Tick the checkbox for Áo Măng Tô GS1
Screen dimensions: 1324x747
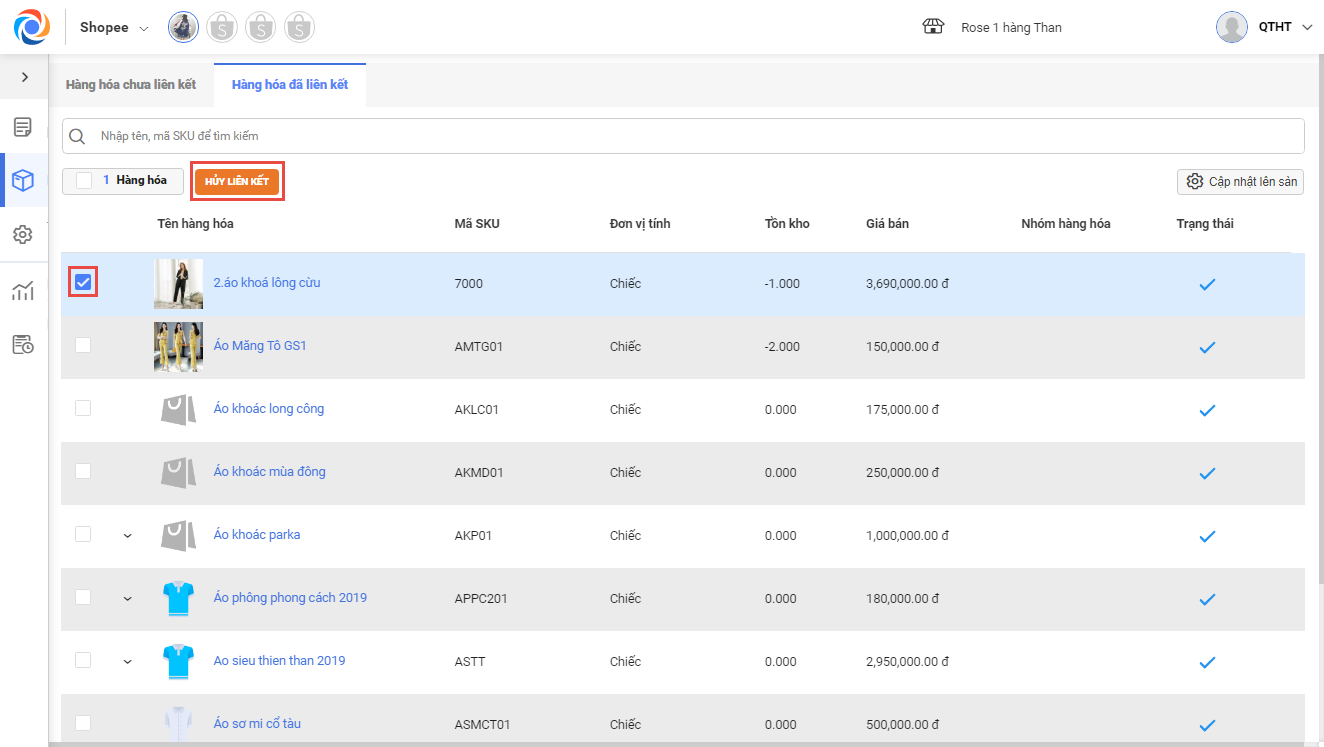coord(83,345)
